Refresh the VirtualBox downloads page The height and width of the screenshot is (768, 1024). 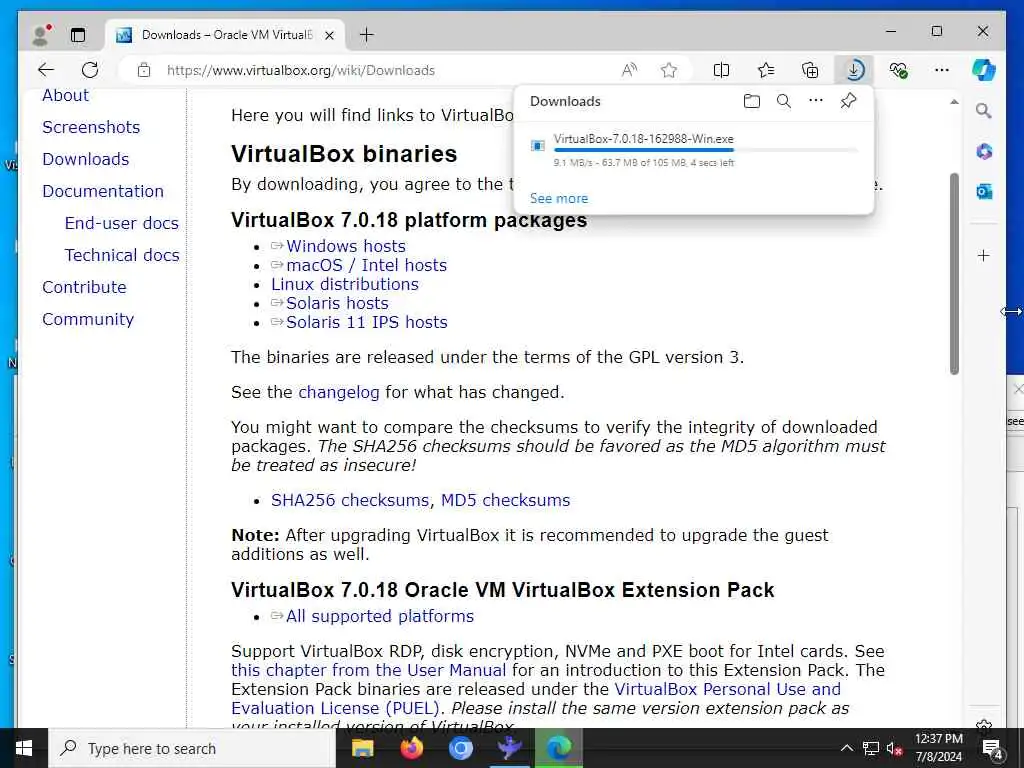click(x=90, y=70)
